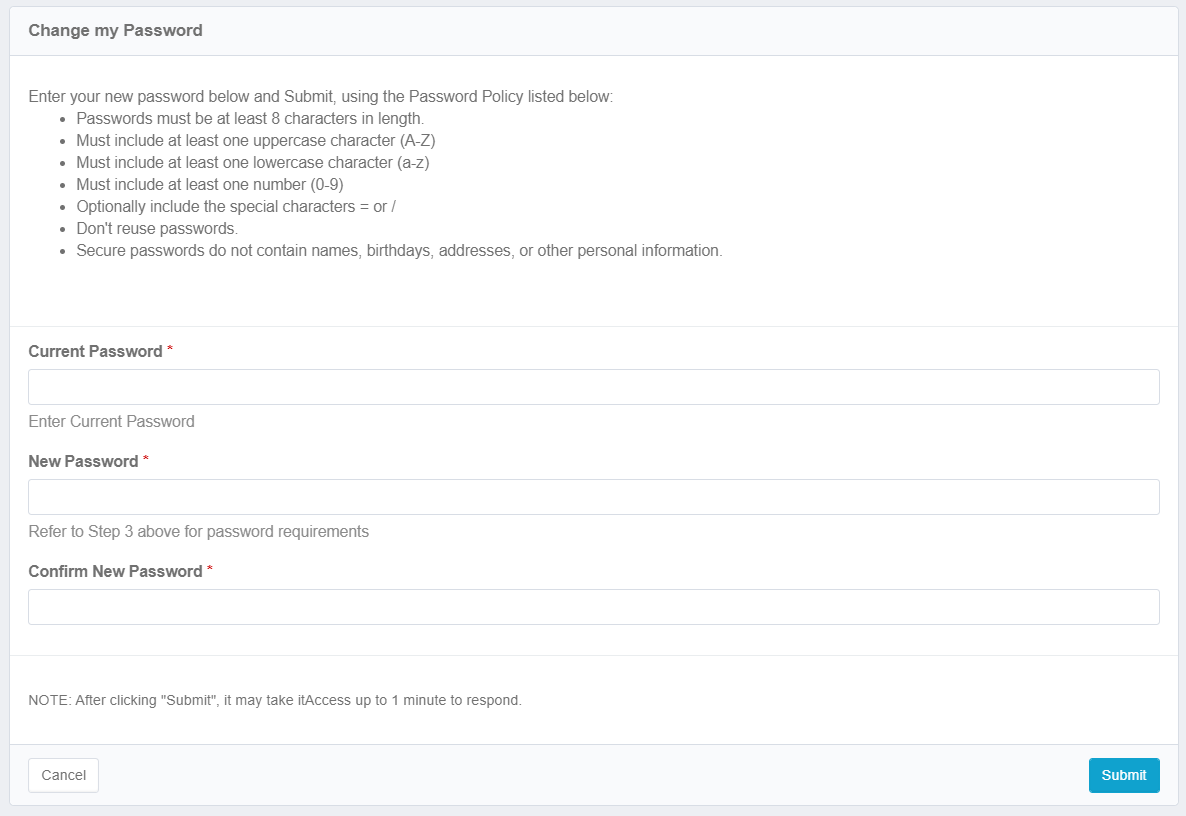Click the 'Enter Current Password' hint text

point(111,421)
